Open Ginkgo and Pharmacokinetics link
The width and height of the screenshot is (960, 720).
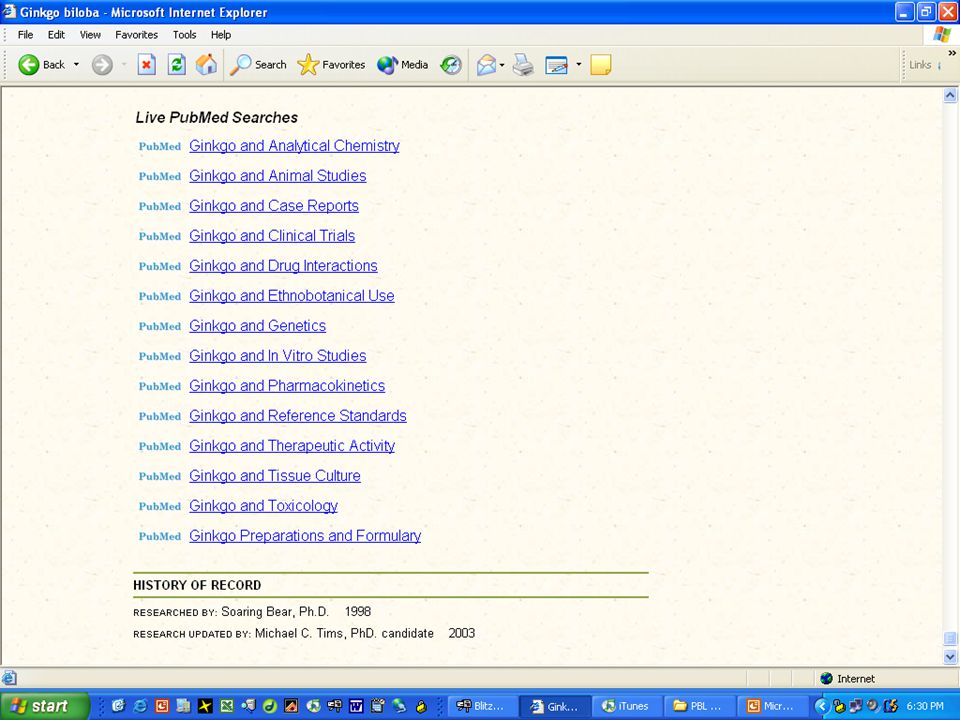287,386
